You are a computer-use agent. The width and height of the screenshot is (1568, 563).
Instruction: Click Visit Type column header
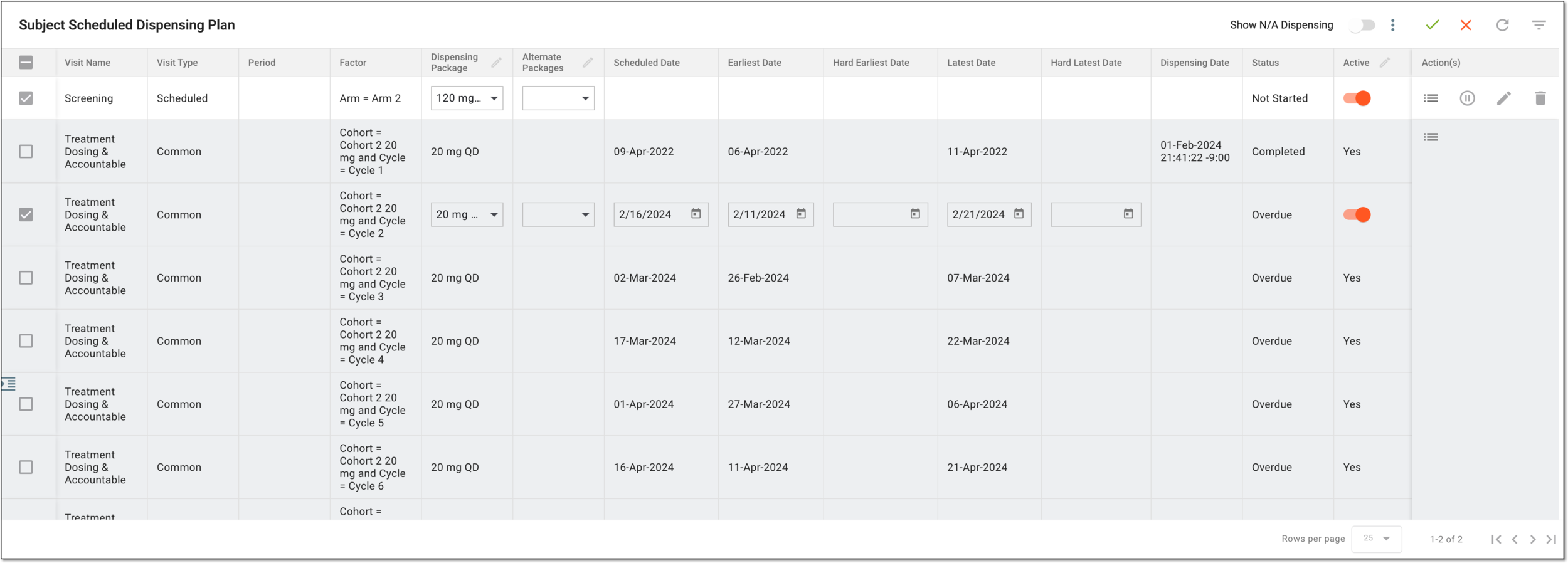pos(177,63)
